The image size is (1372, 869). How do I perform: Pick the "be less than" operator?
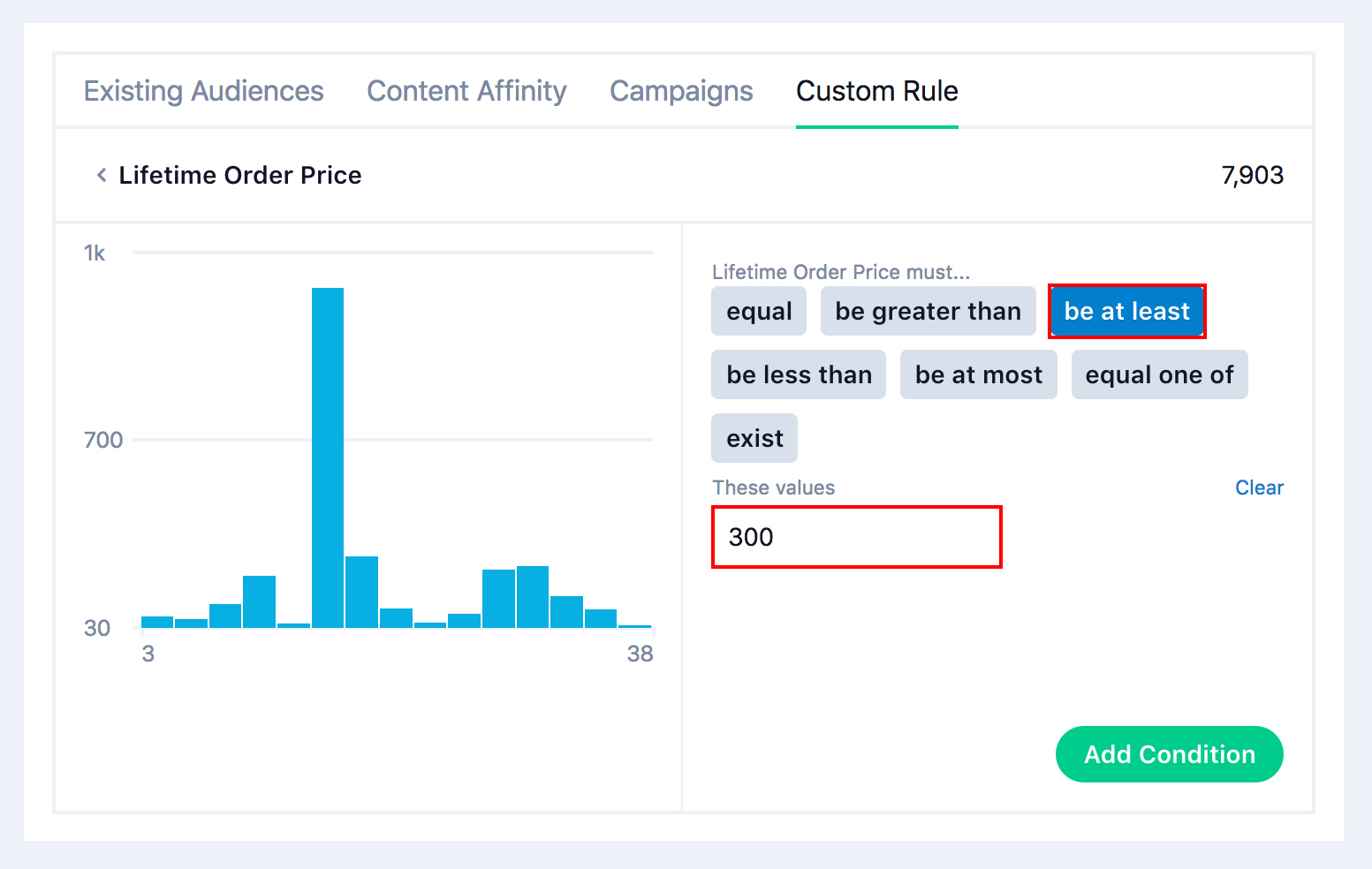point(799,374)
